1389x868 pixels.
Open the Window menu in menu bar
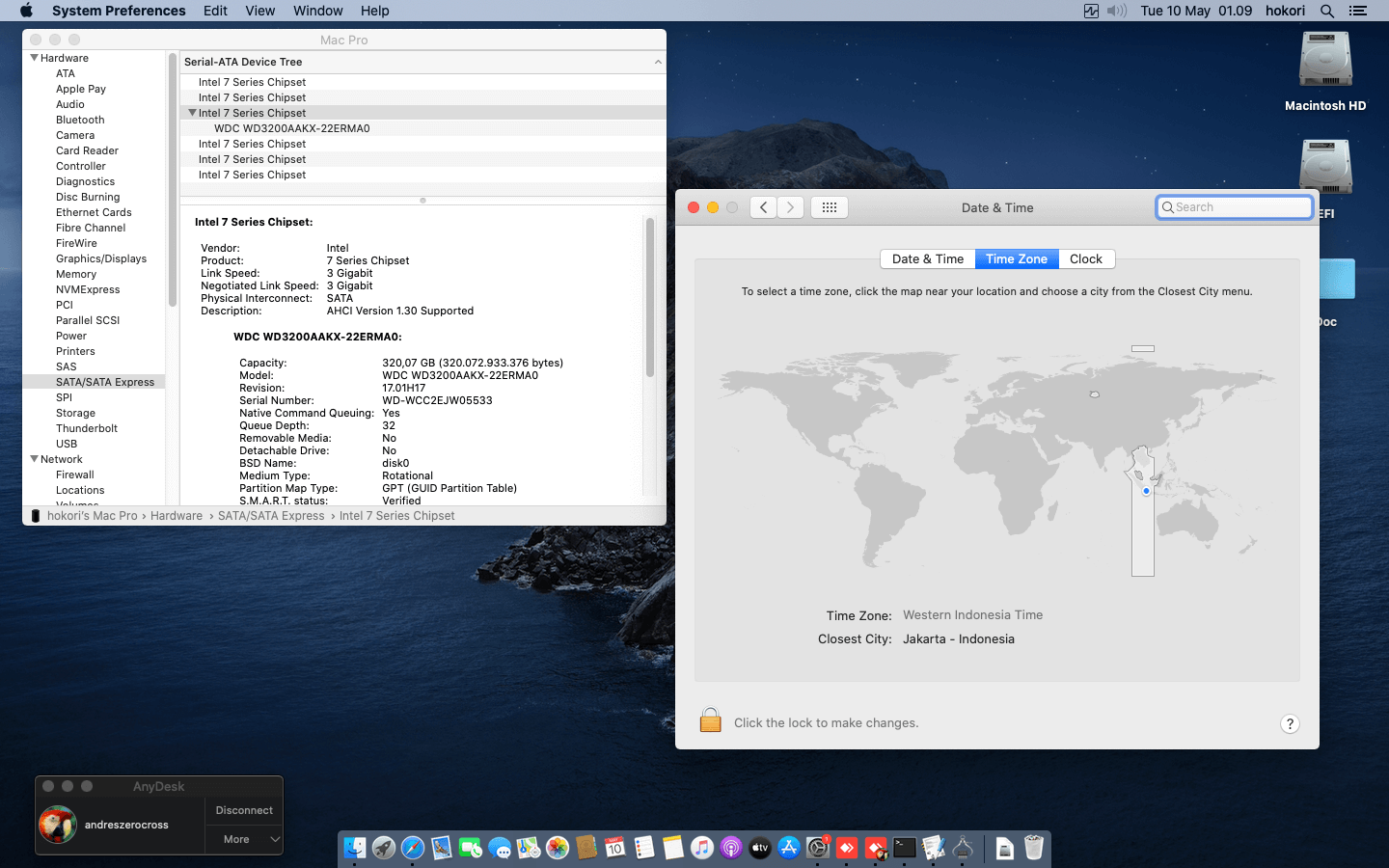click(317, 11)
